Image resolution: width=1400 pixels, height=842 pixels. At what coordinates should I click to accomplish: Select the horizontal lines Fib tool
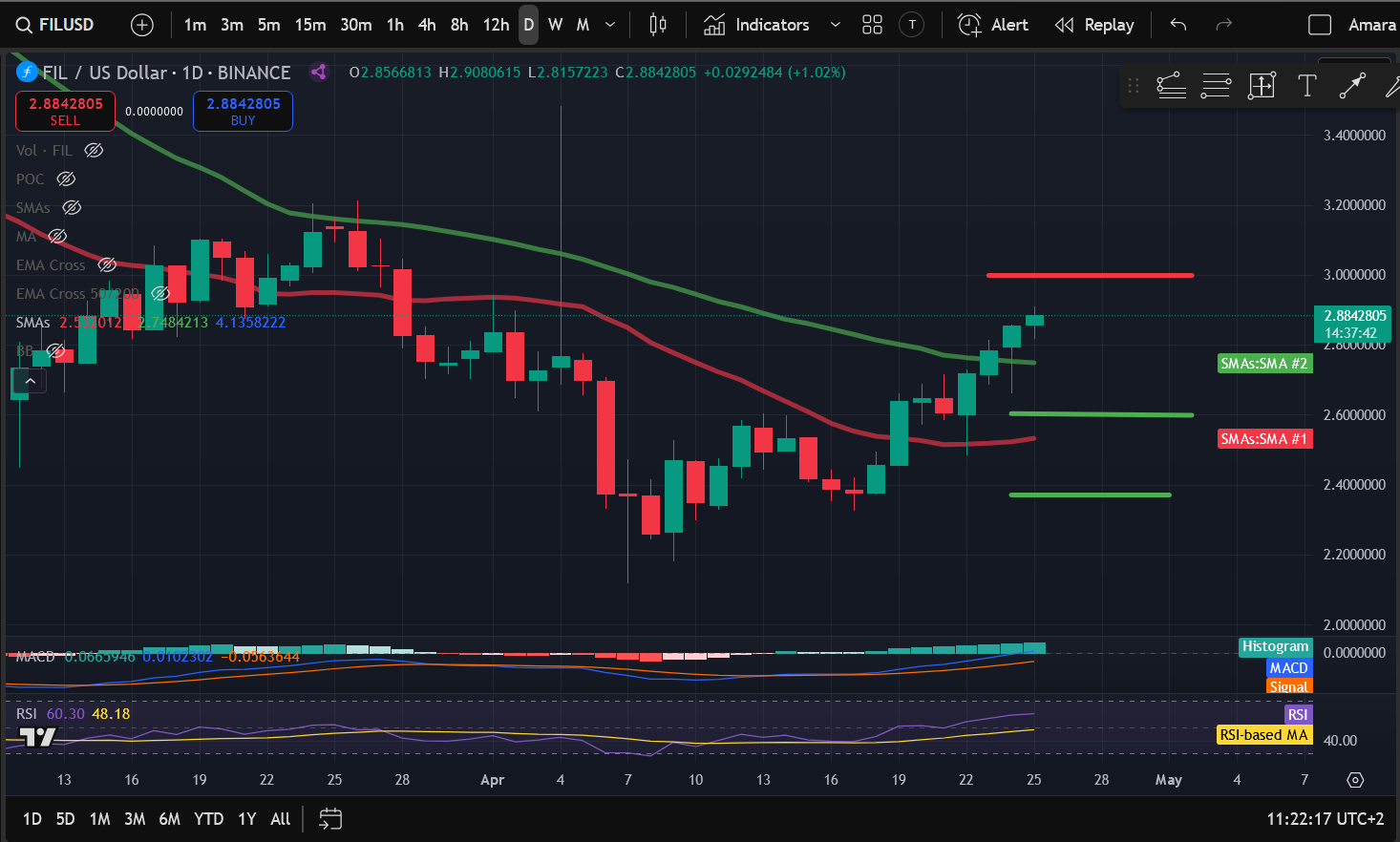tap(1216, 86)
